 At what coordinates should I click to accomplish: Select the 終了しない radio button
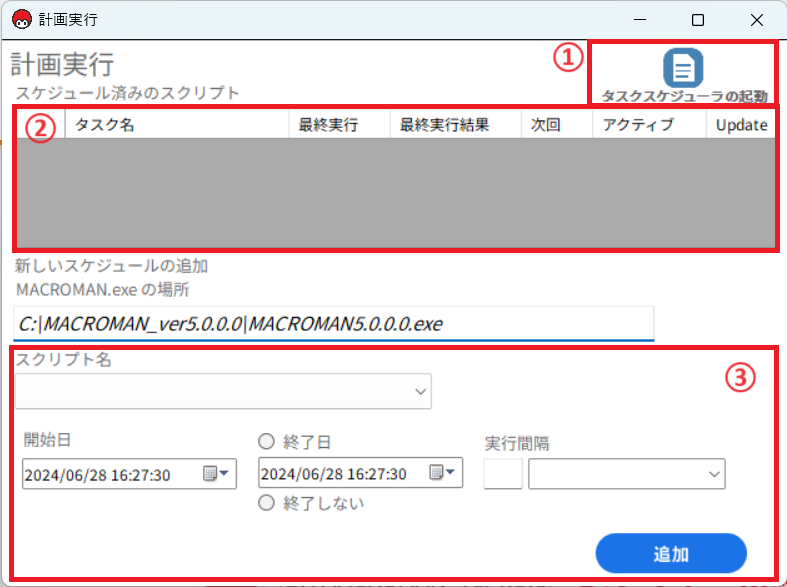[266, 503]
